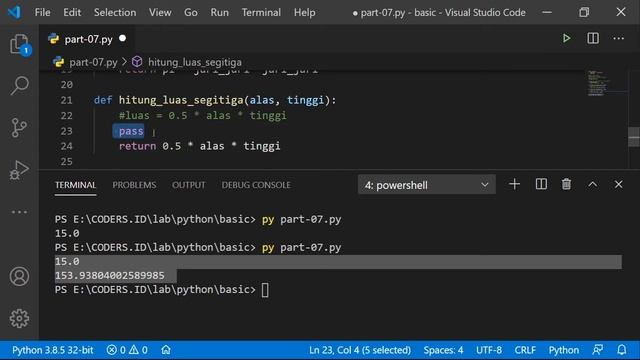The image size is (640, 360).
Task: Open feedback icon in status bar
Action: click(598, 350)
